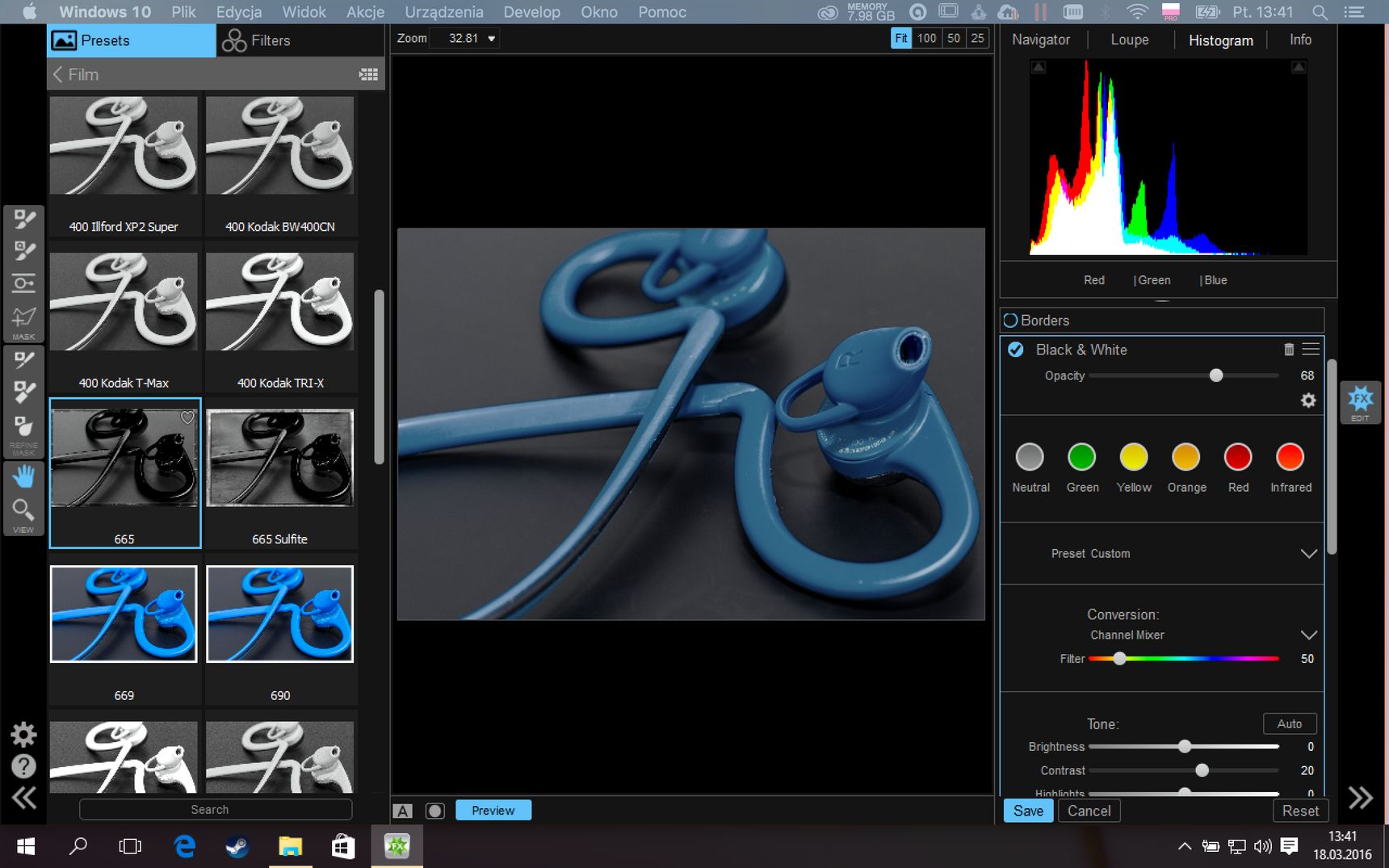
Task: Toggle the Preview button
Action: tap(493, 811)
